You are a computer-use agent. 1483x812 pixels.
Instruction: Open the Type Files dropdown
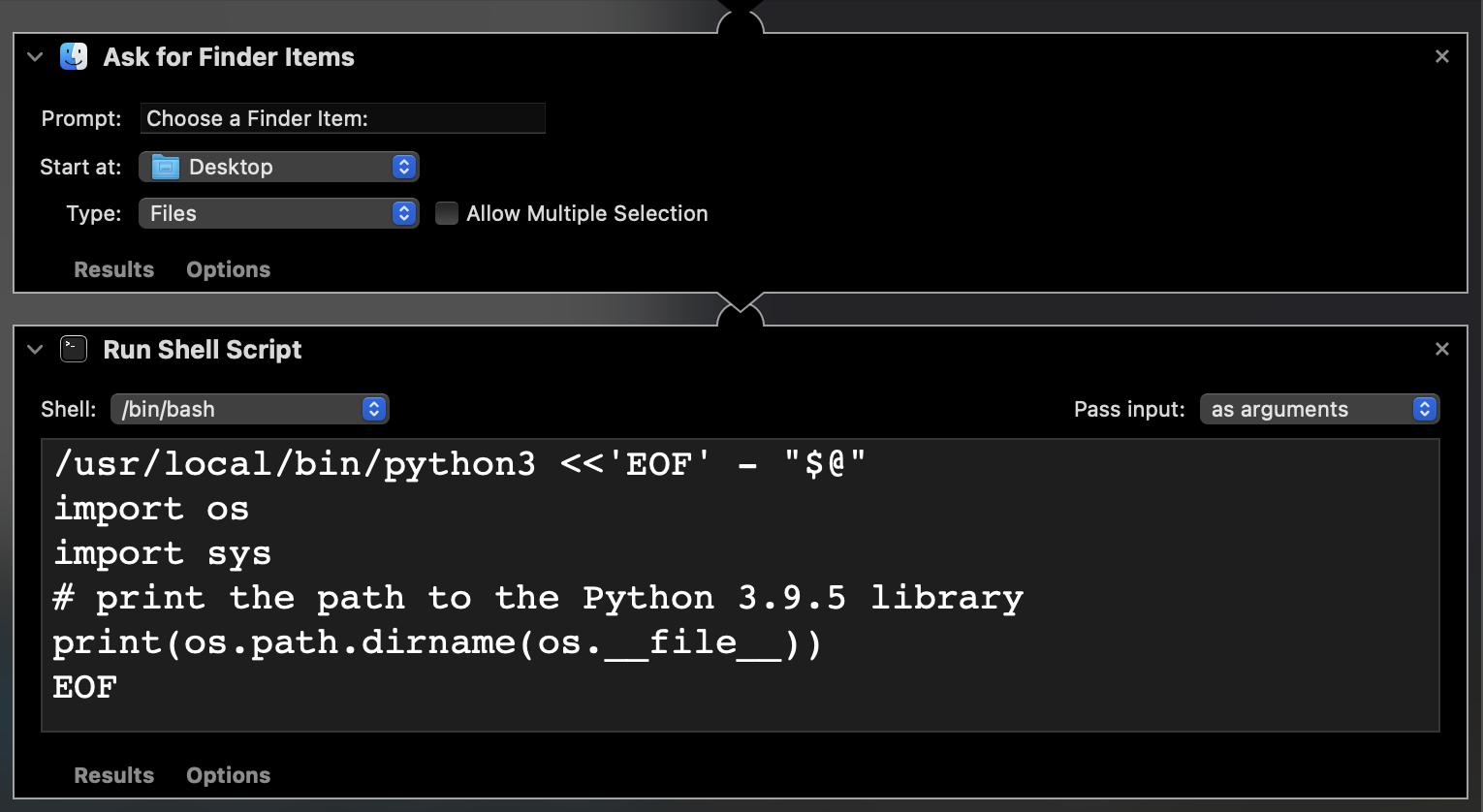point(279,213)
